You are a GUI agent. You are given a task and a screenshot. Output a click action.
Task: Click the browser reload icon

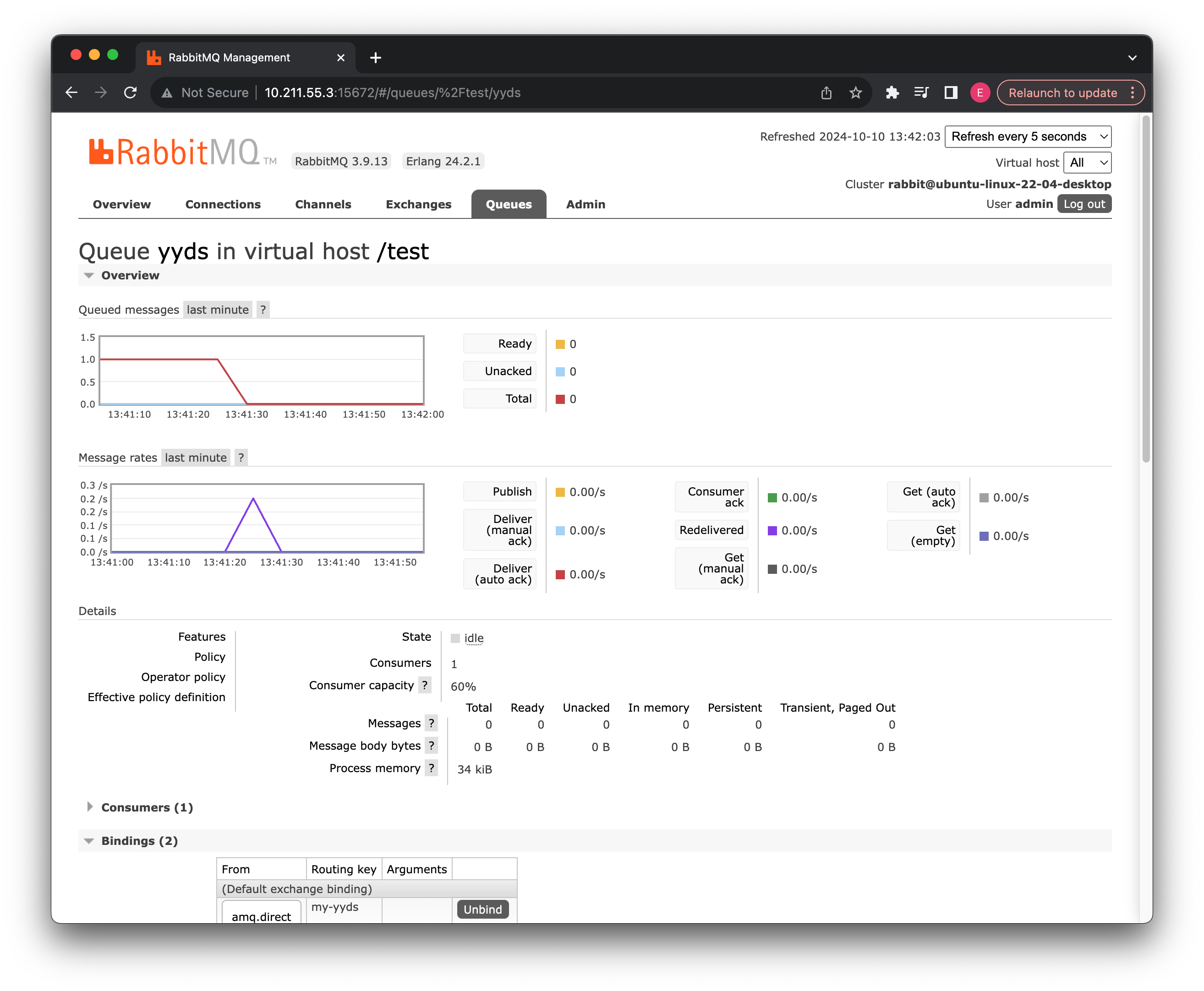point(131,93)
